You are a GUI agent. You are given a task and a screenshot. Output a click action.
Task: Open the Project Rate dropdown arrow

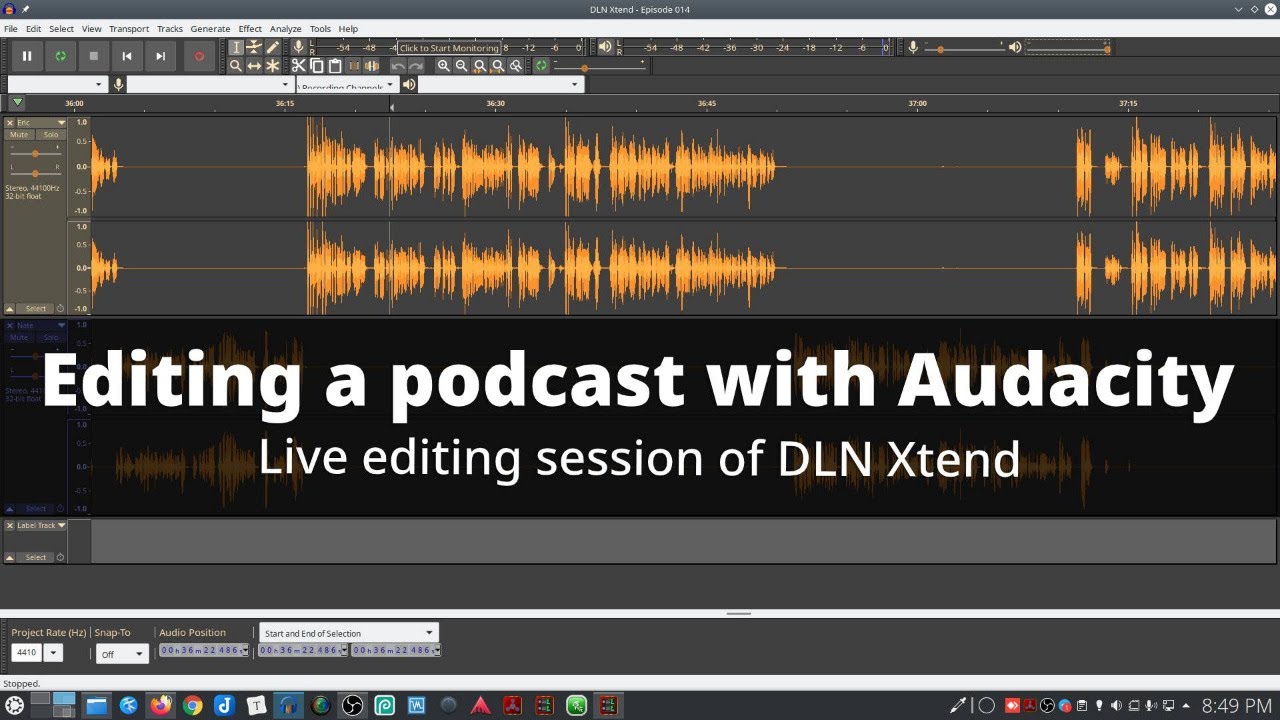pos(53,653)
